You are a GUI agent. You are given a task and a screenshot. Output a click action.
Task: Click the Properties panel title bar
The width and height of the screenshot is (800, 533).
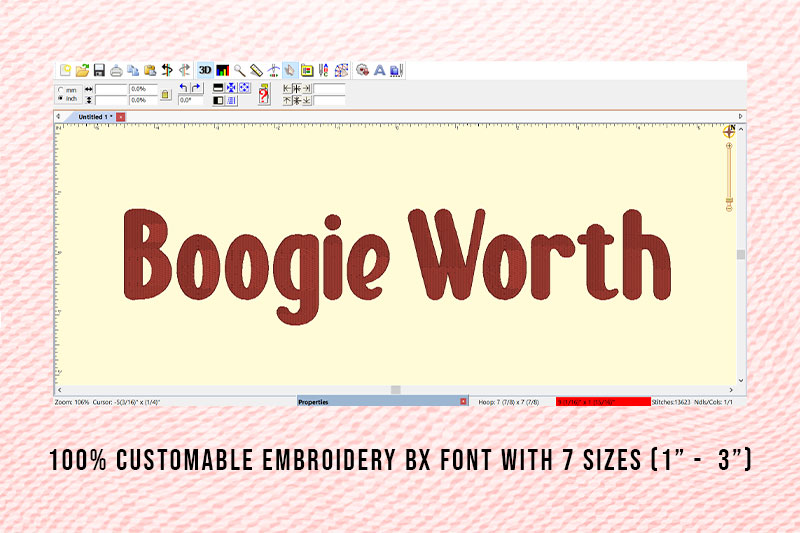tap(383, 401)
